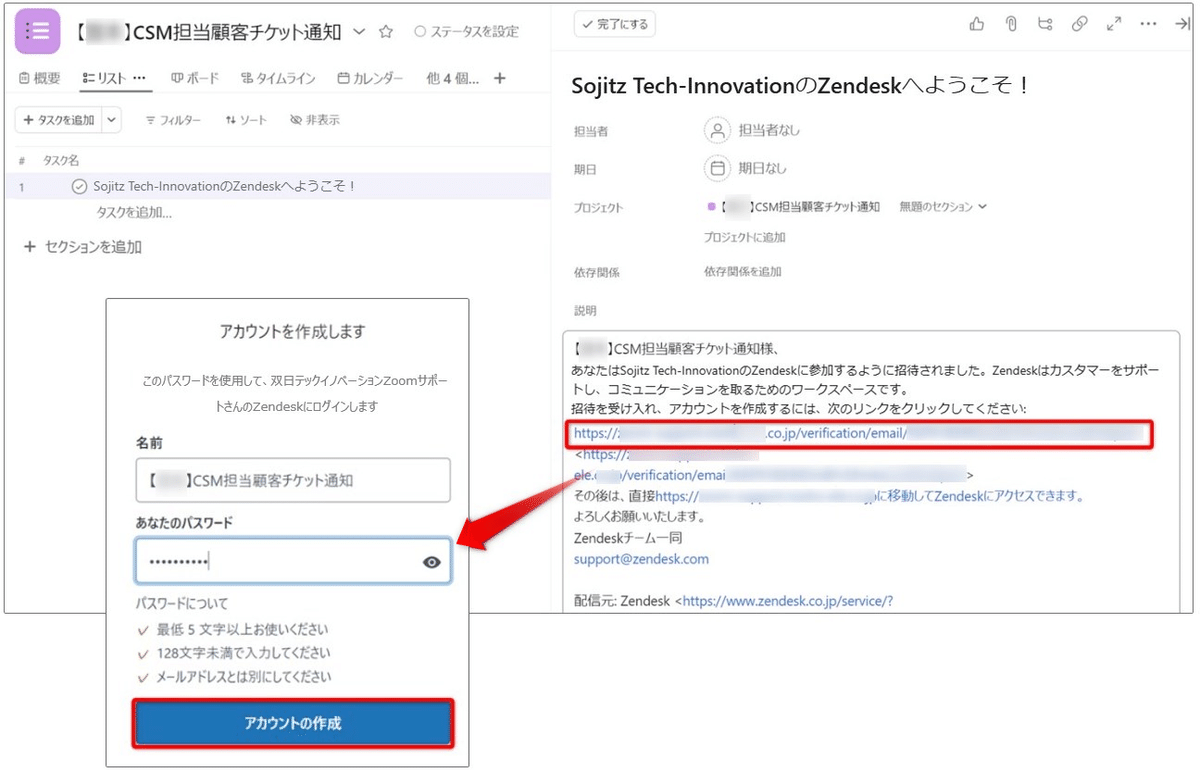Open 無題のセクション dropdown
Image resolution: width=1200 pixels, height=770 pixels.
[942, 207]
